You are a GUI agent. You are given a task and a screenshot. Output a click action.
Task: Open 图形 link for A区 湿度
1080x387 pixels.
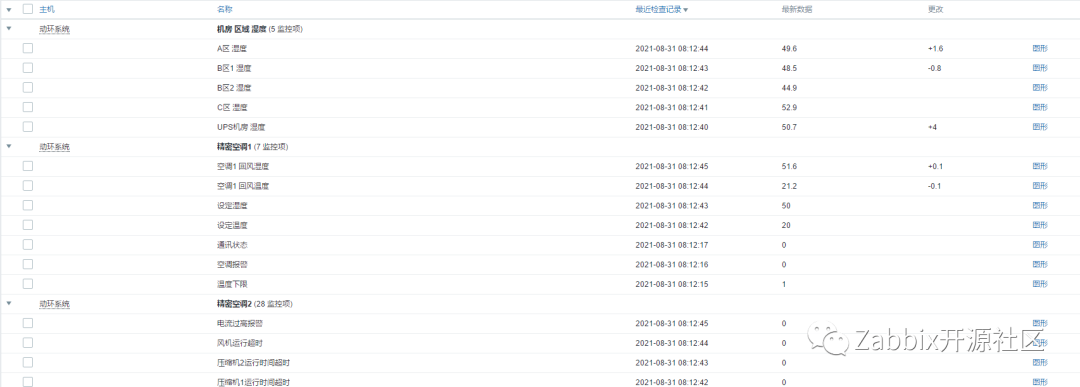[x=1040, y=49]
